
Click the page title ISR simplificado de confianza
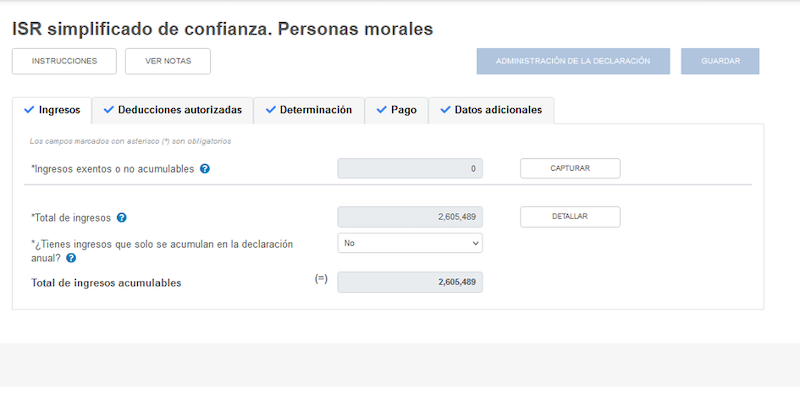(x=222, y=29)
